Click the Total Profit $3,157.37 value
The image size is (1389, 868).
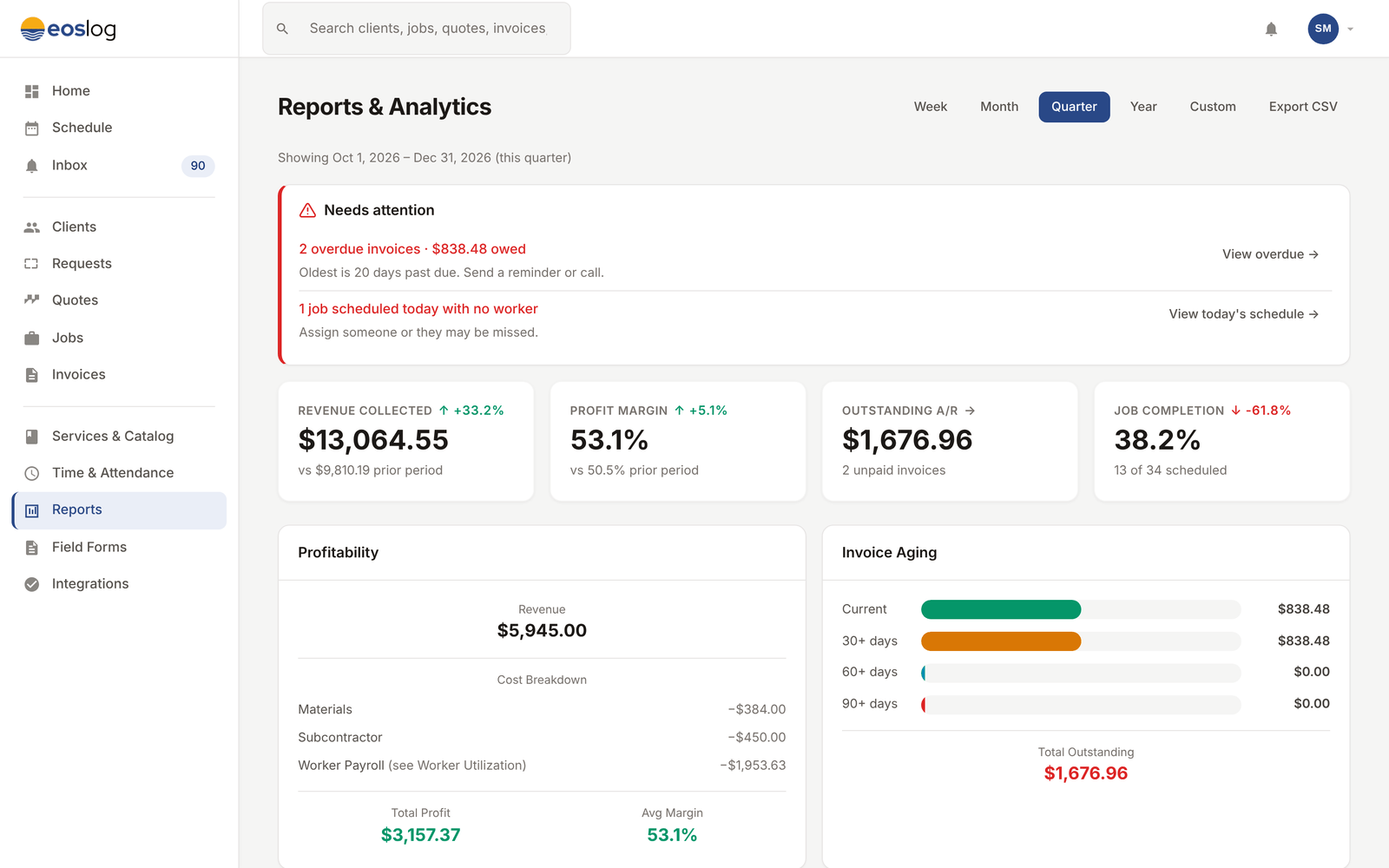point(421,835)
